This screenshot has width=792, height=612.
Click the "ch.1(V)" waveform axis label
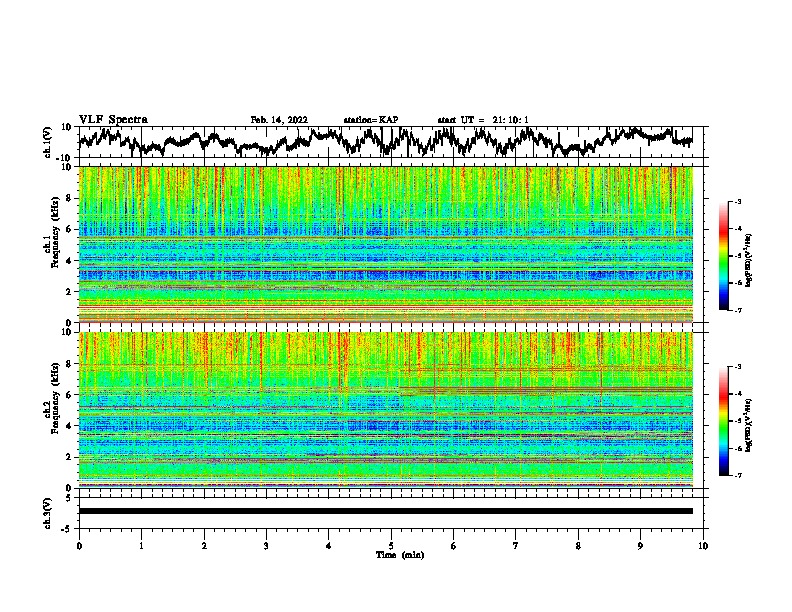(x=48, y=142)
